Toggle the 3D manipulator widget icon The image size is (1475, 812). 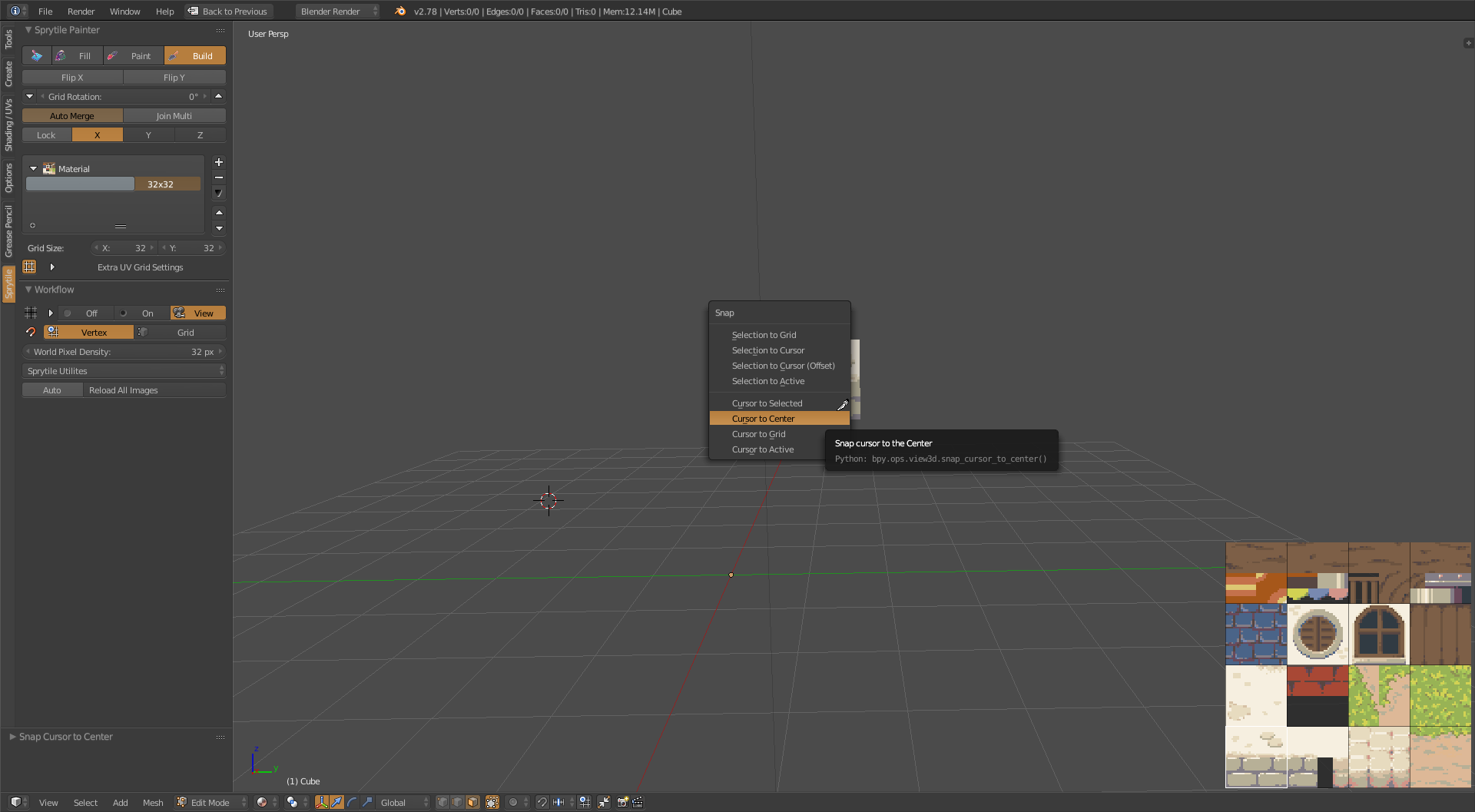(x=322, y=802)
